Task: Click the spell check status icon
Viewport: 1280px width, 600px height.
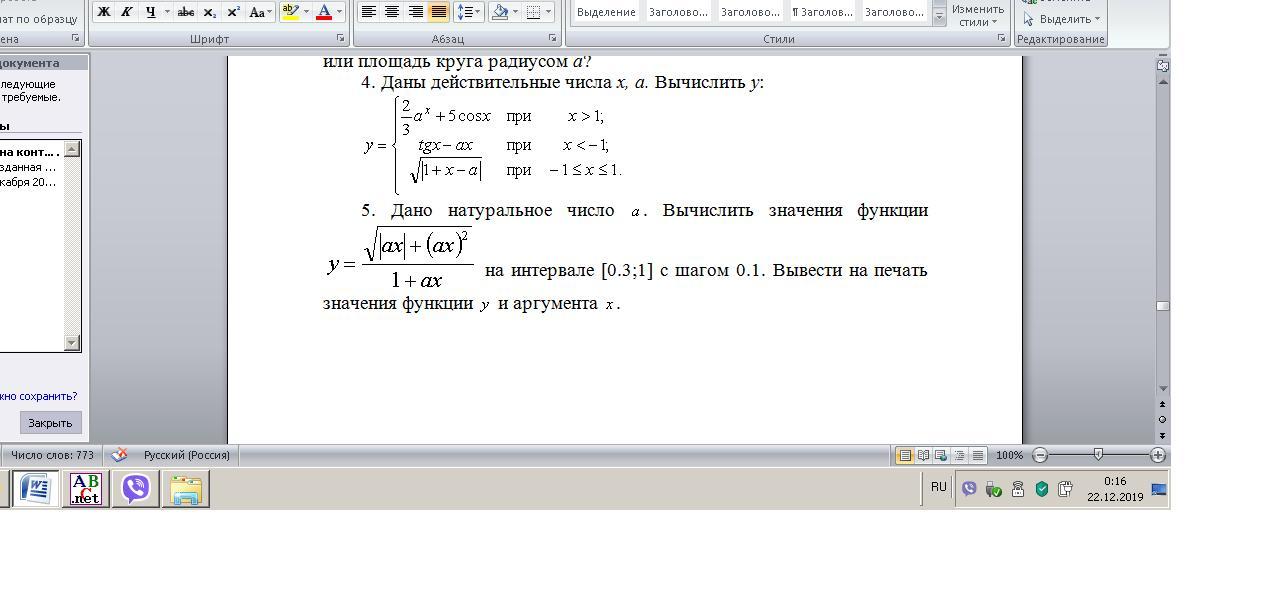Action: pyautogui.click(x=119, y=455)
